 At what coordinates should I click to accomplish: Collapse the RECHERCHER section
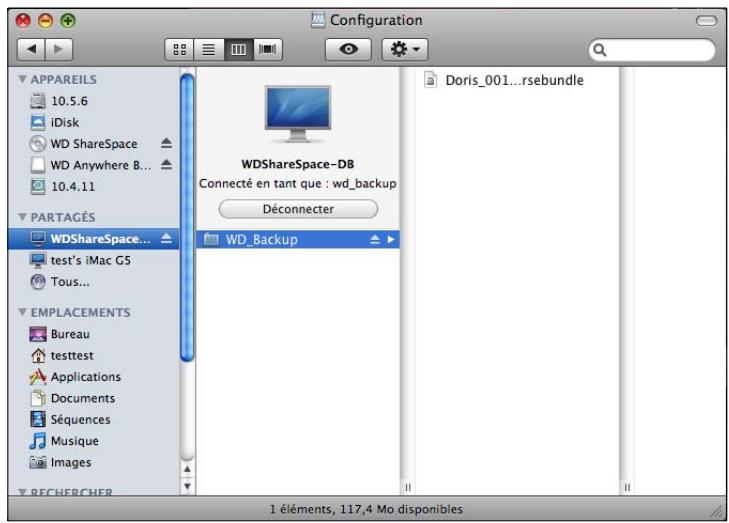click(x=22, y=491)
